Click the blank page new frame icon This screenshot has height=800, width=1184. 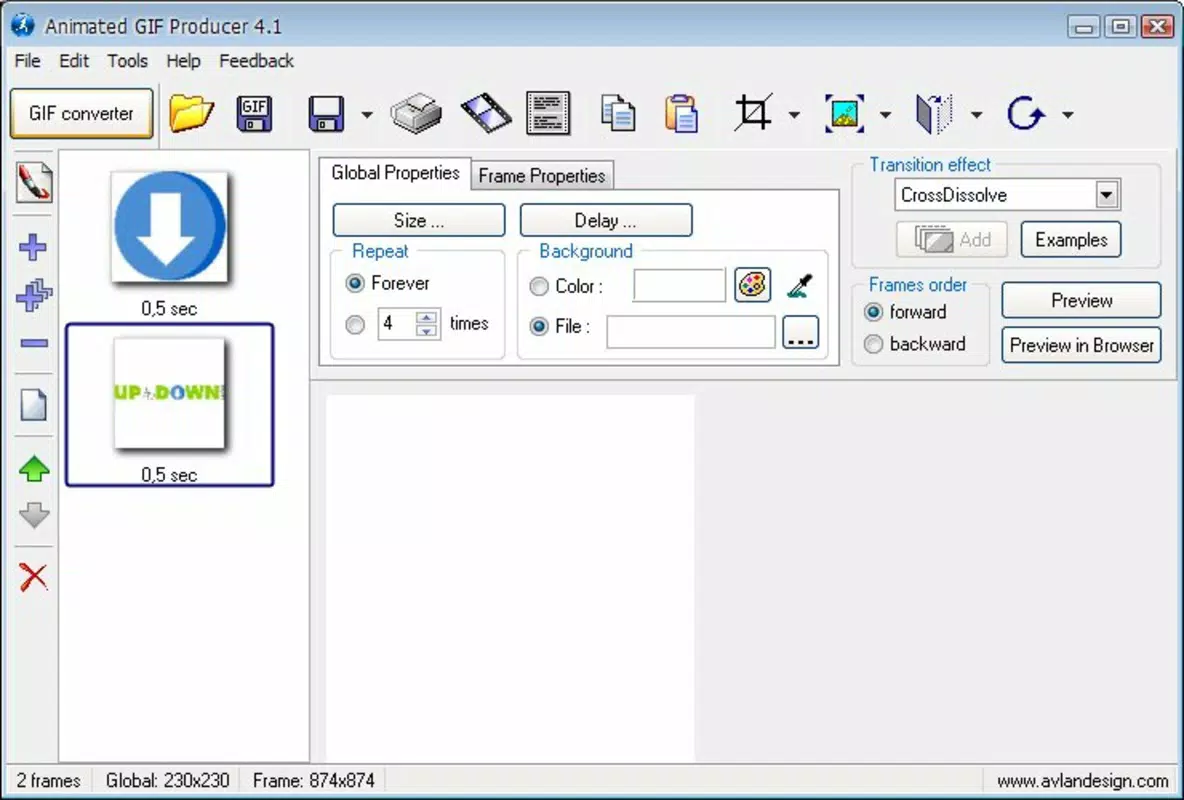[33, 405]
